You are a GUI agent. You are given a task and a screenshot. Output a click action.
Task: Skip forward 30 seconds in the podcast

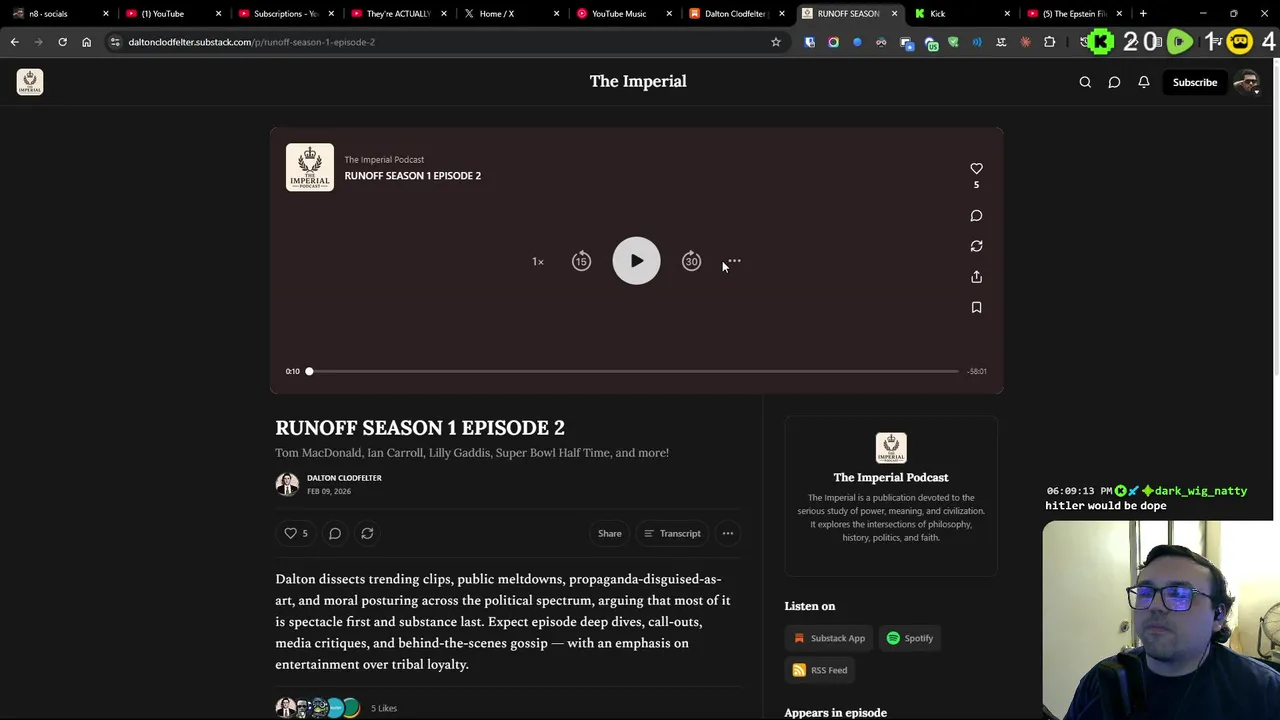point(691,261)
